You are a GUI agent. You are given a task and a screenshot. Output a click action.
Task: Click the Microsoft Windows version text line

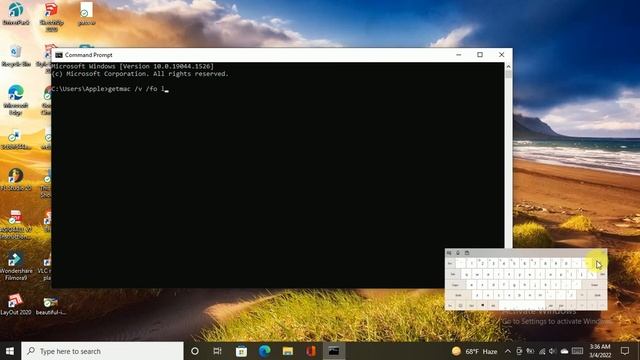coord(133,66)
